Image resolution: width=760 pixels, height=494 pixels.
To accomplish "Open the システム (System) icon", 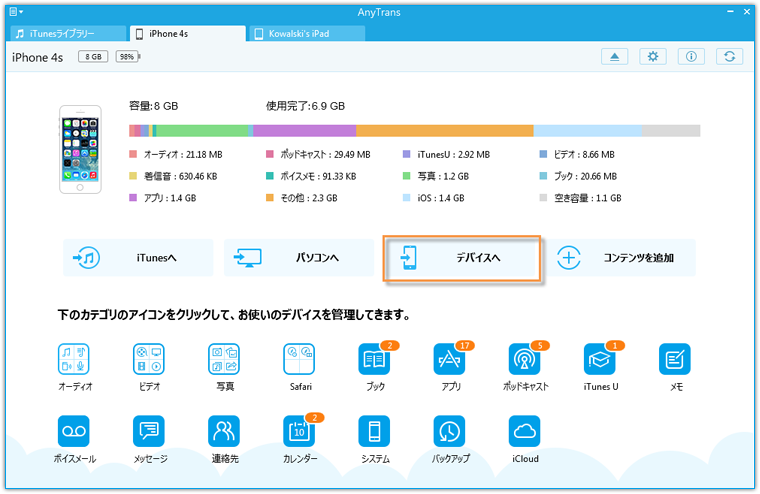I will tap(374, 431).
